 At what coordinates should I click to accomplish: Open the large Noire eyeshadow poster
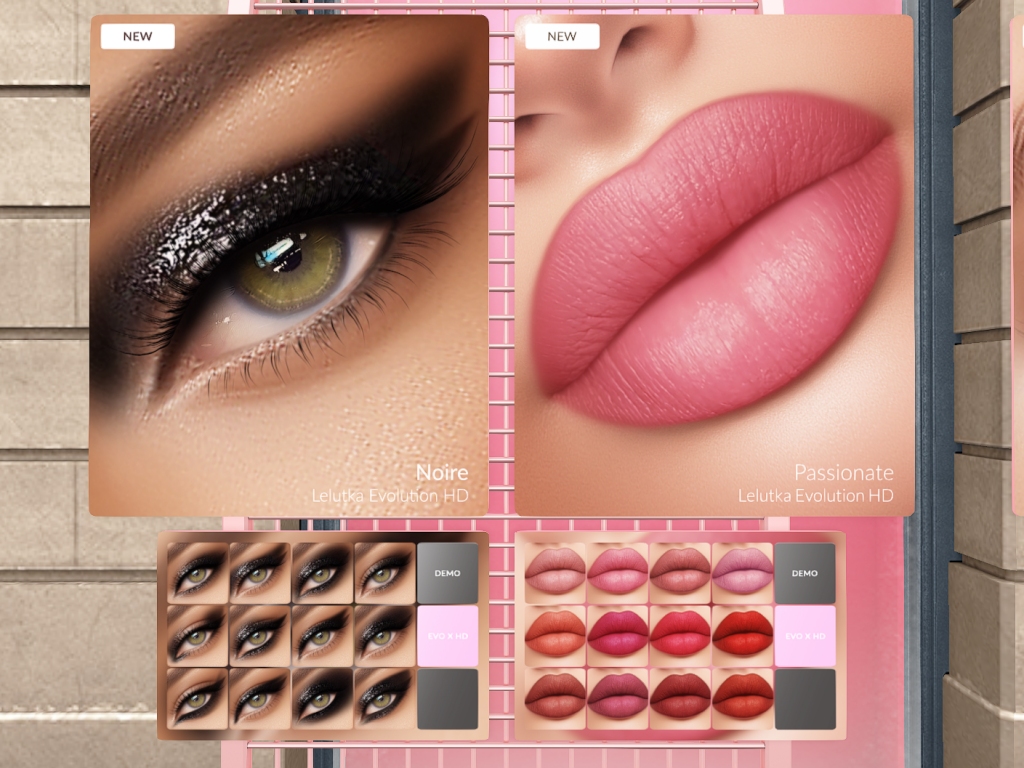[289, 265]
